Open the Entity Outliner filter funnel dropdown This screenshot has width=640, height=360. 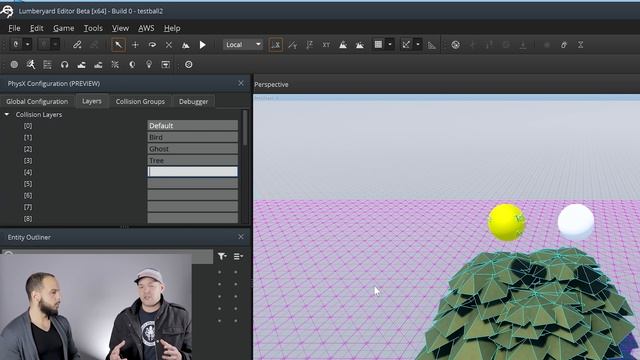(x=222, y=256)
